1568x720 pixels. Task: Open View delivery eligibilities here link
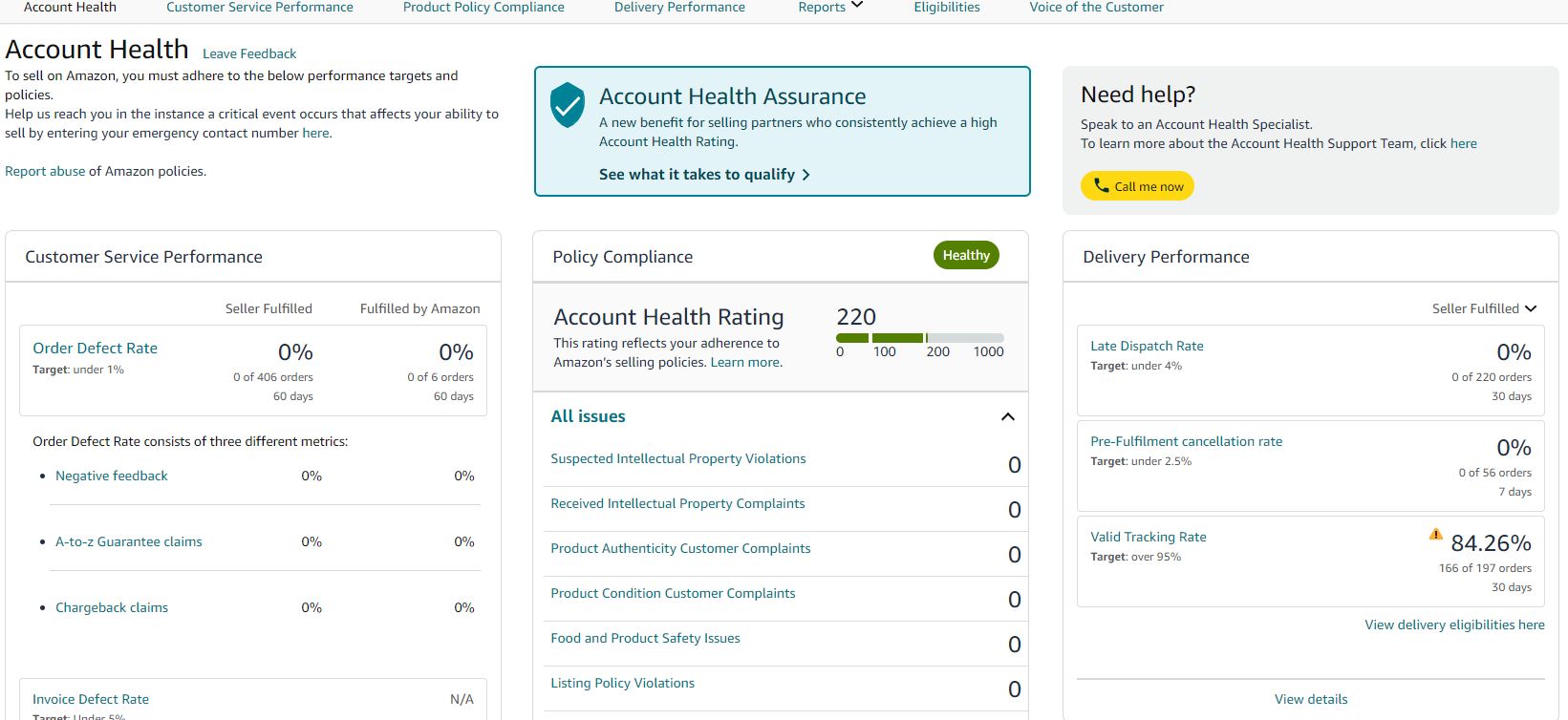(x=1454, y=625)
